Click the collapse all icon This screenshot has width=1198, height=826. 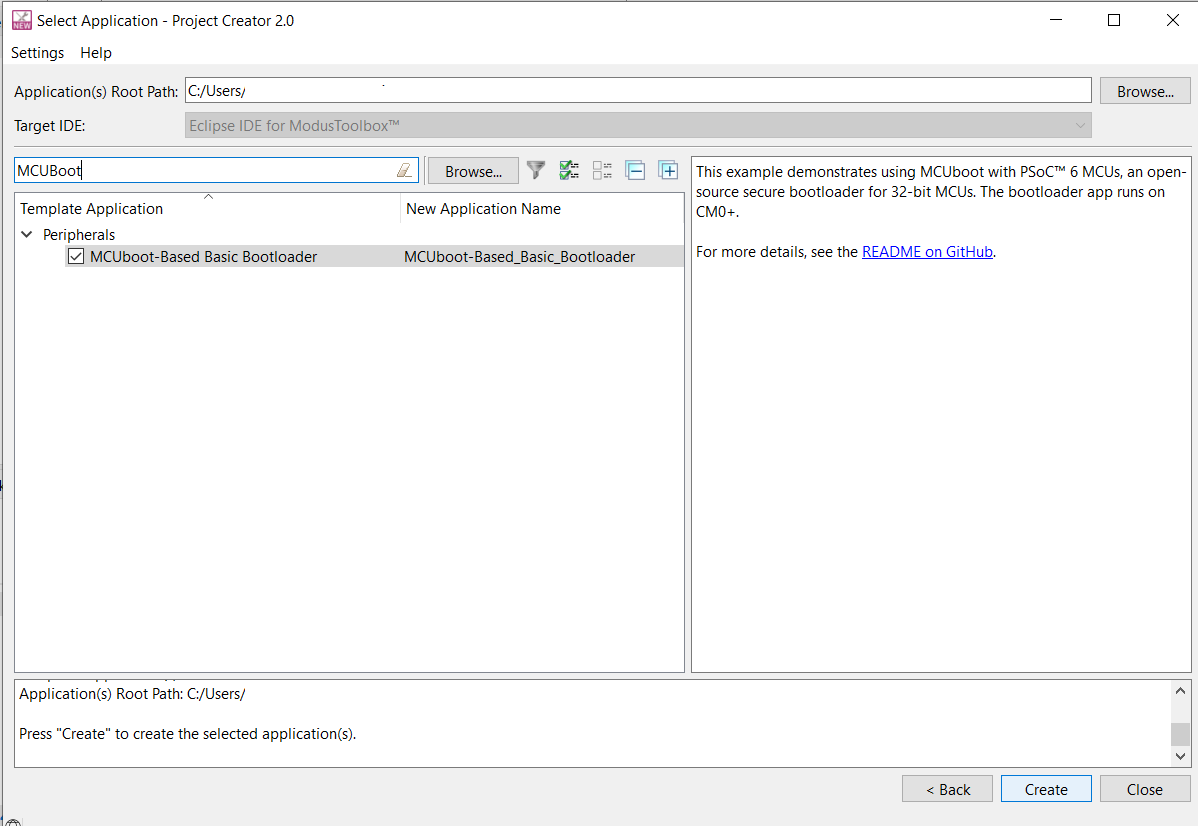tap(635, 170)
